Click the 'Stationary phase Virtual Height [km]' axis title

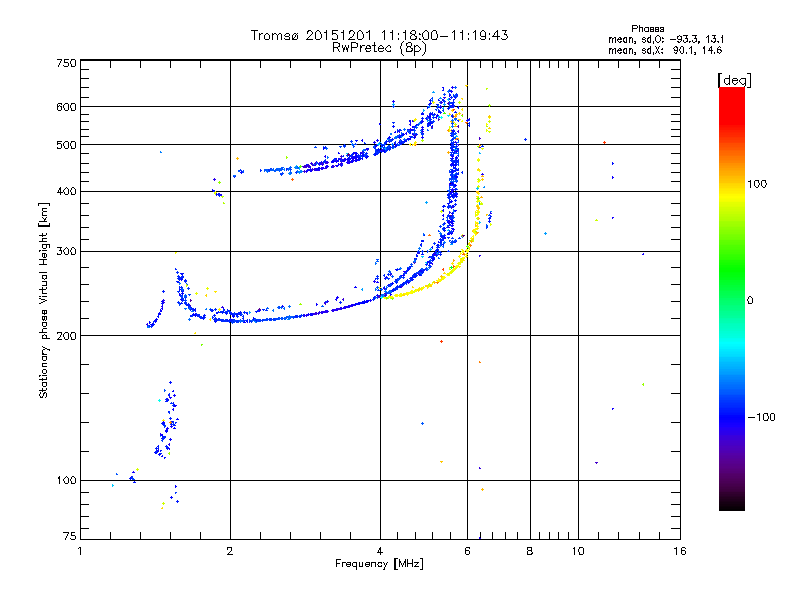pos(44,300)
